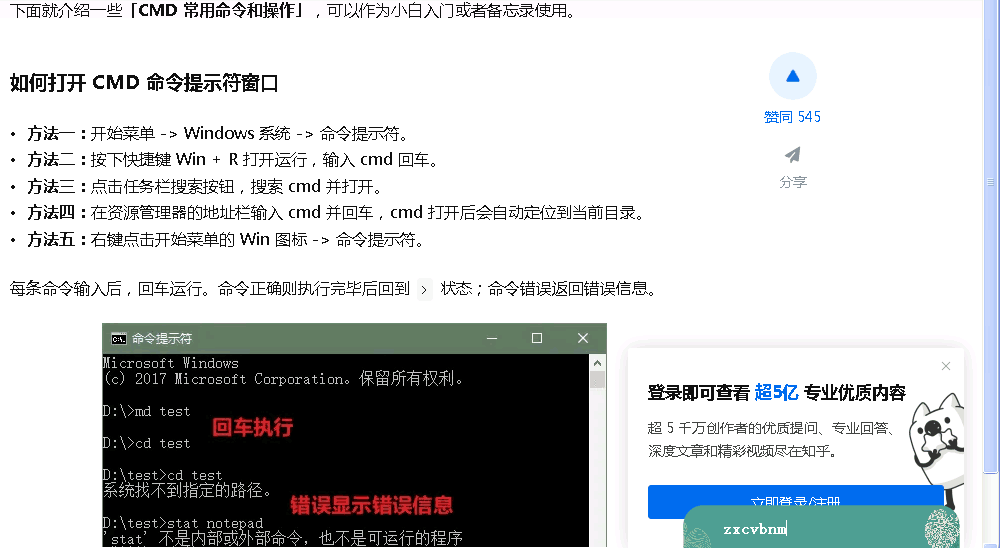Click the scrollbar thumb of cmd window

[x=597, y=380]
